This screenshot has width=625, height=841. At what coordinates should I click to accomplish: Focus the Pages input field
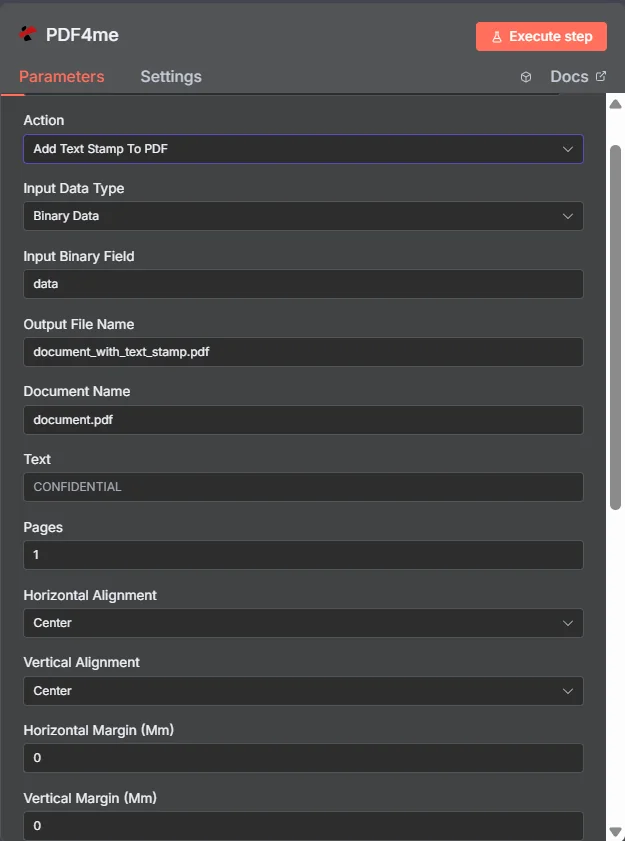coord(303,555)
